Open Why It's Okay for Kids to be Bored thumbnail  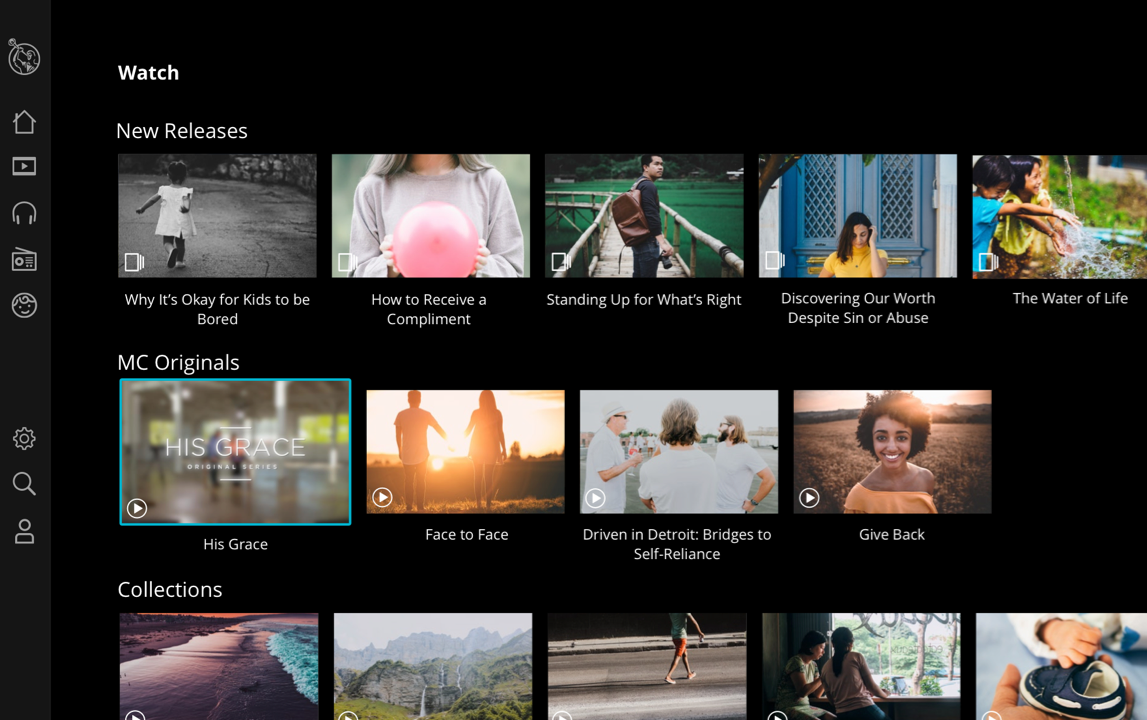click(x=217, y=216)
